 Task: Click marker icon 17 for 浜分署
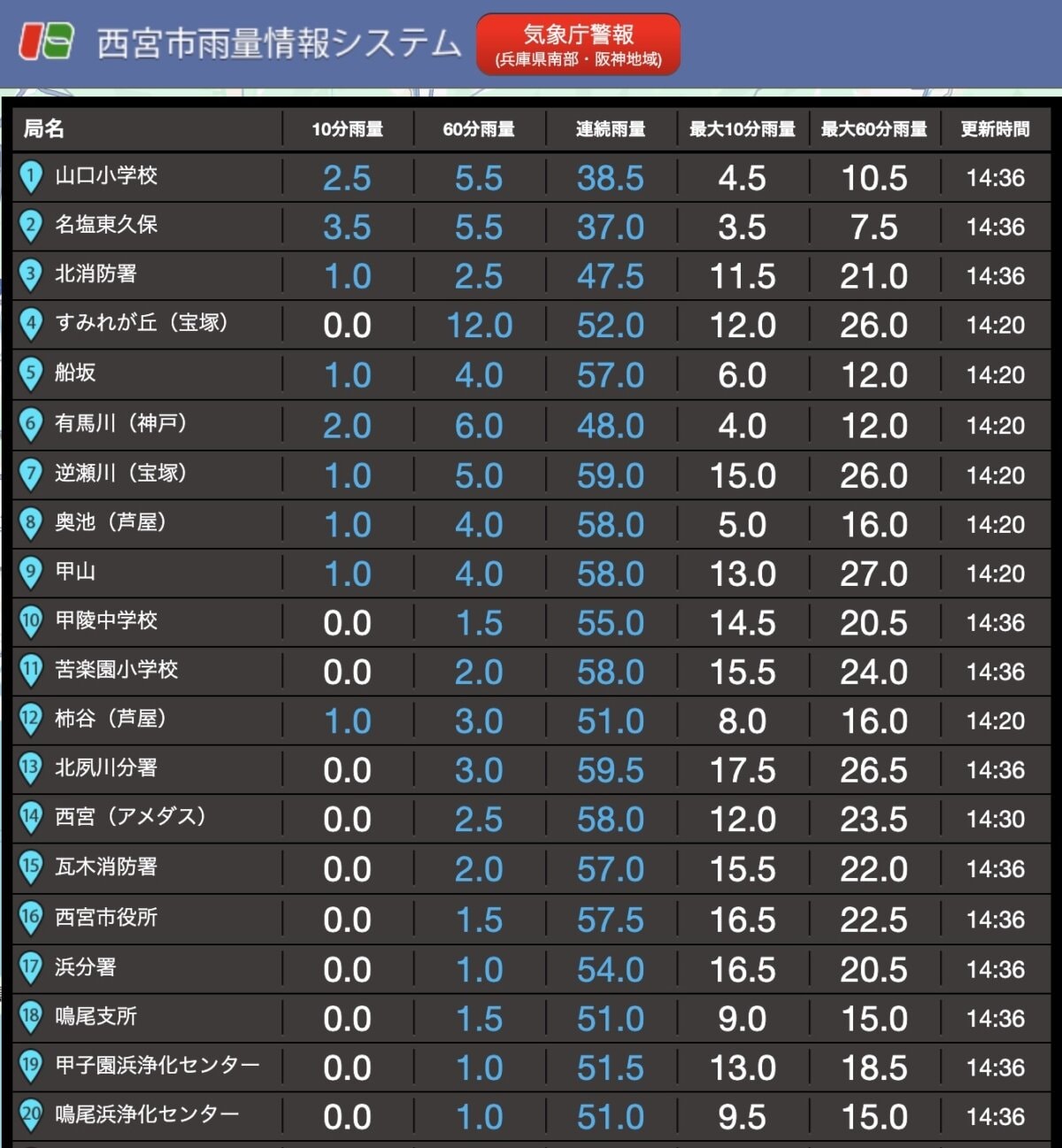click(30, 968)
